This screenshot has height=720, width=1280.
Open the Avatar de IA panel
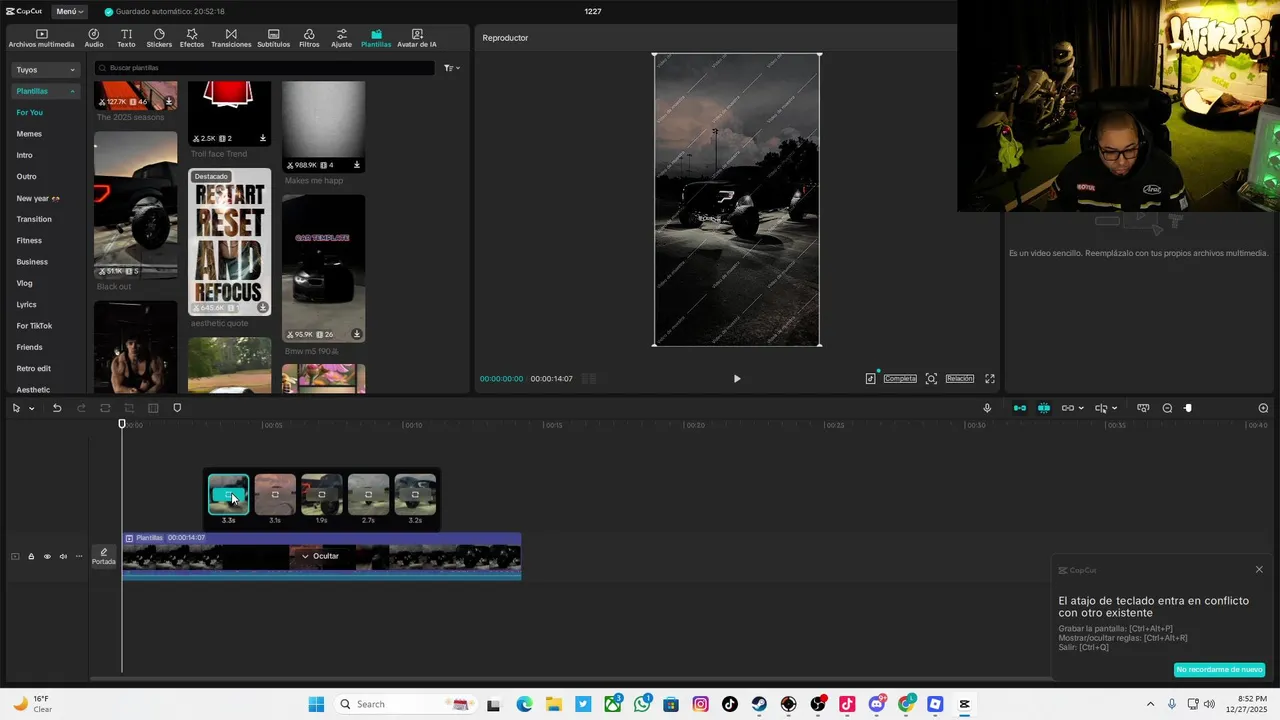pos(417,38)
